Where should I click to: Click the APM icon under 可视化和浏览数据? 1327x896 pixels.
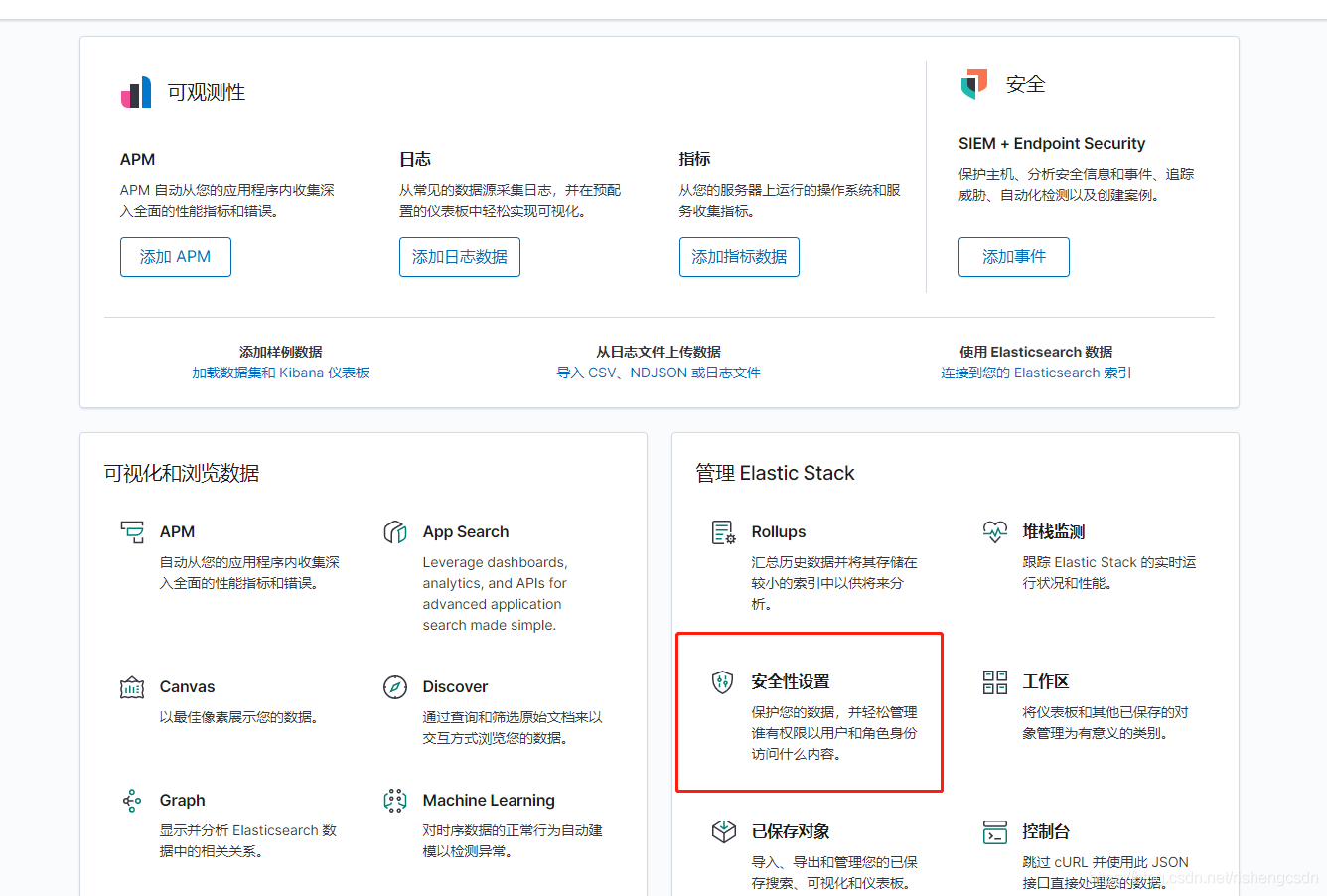[x=132, y=532]
